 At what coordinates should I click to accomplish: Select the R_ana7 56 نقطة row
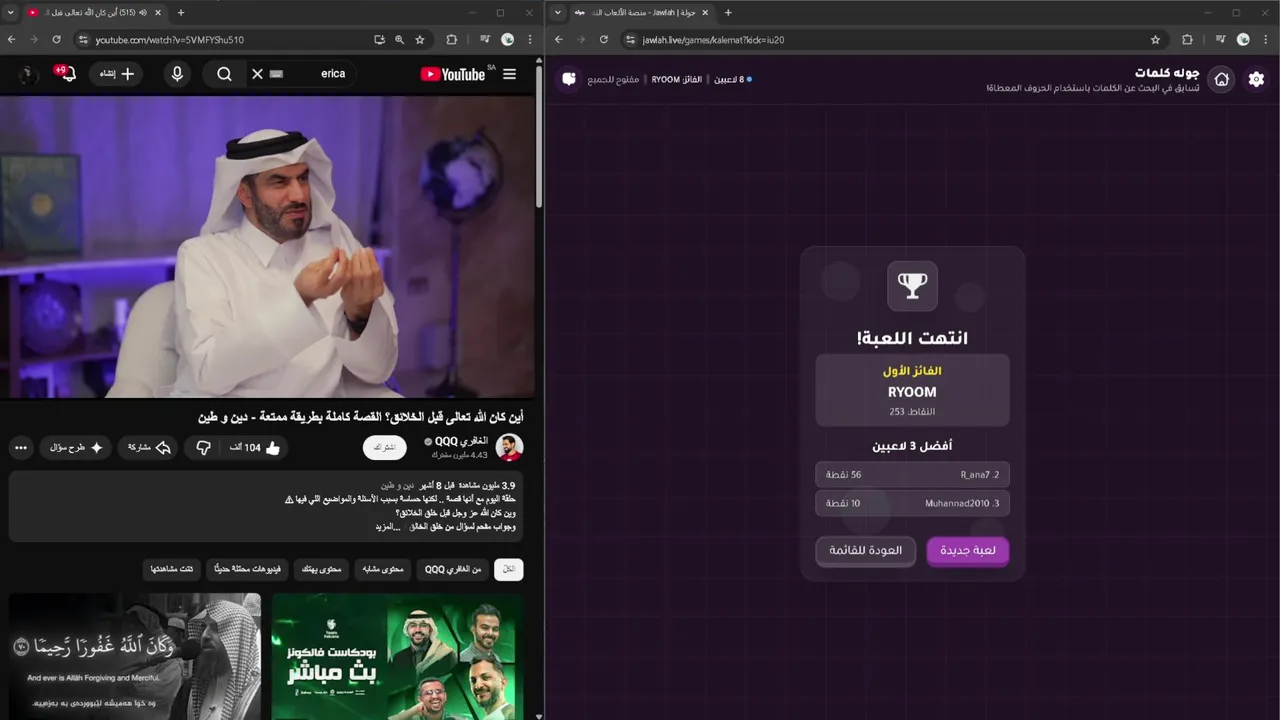912,475
